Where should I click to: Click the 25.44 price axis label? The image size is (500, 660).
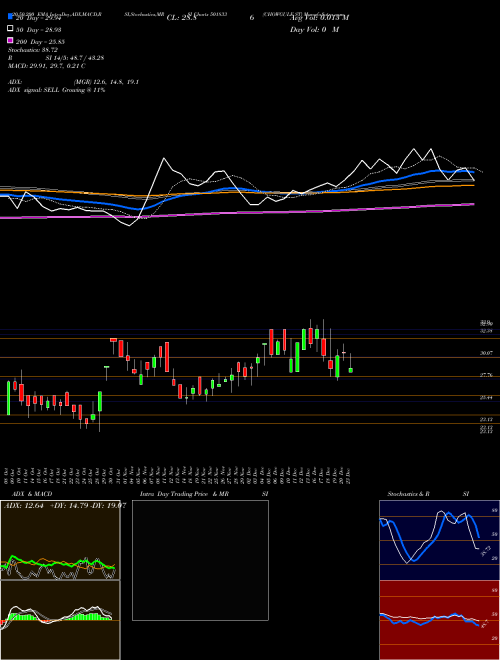[486, 397]
